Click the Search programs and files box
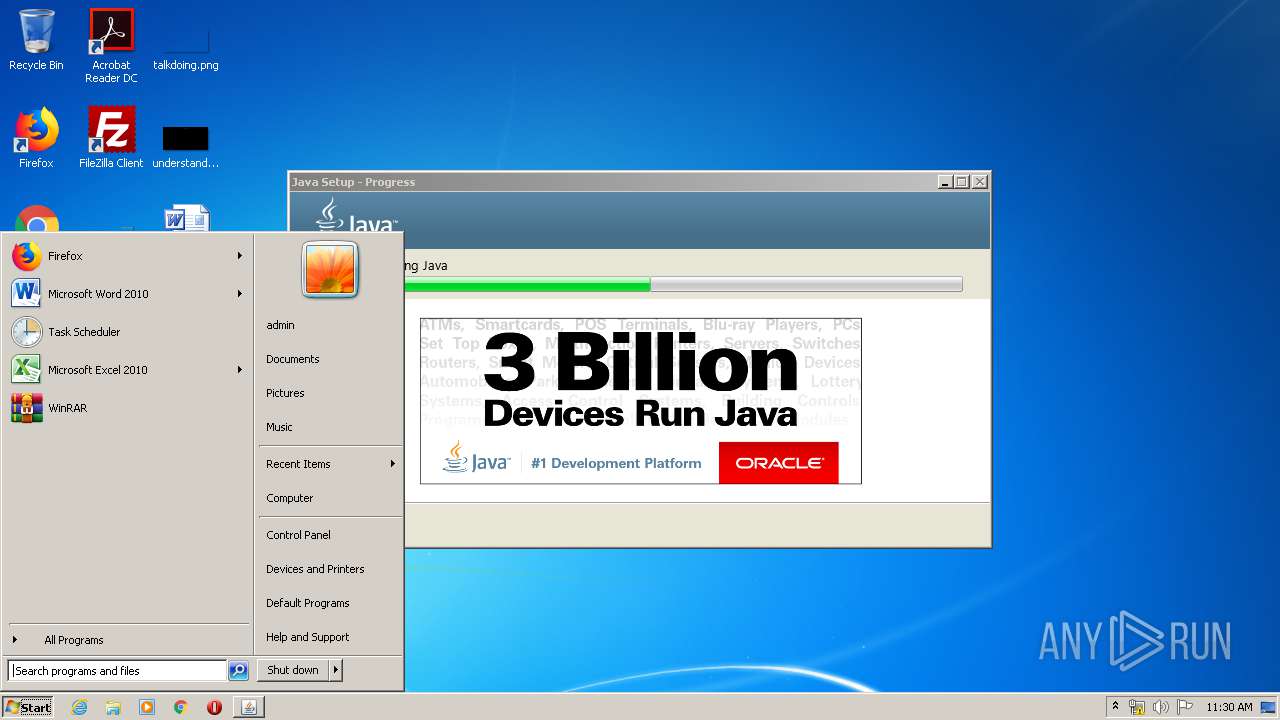The height and width of the screenshot is (720, 1280). pyautogui.click(x=117, y=671)
